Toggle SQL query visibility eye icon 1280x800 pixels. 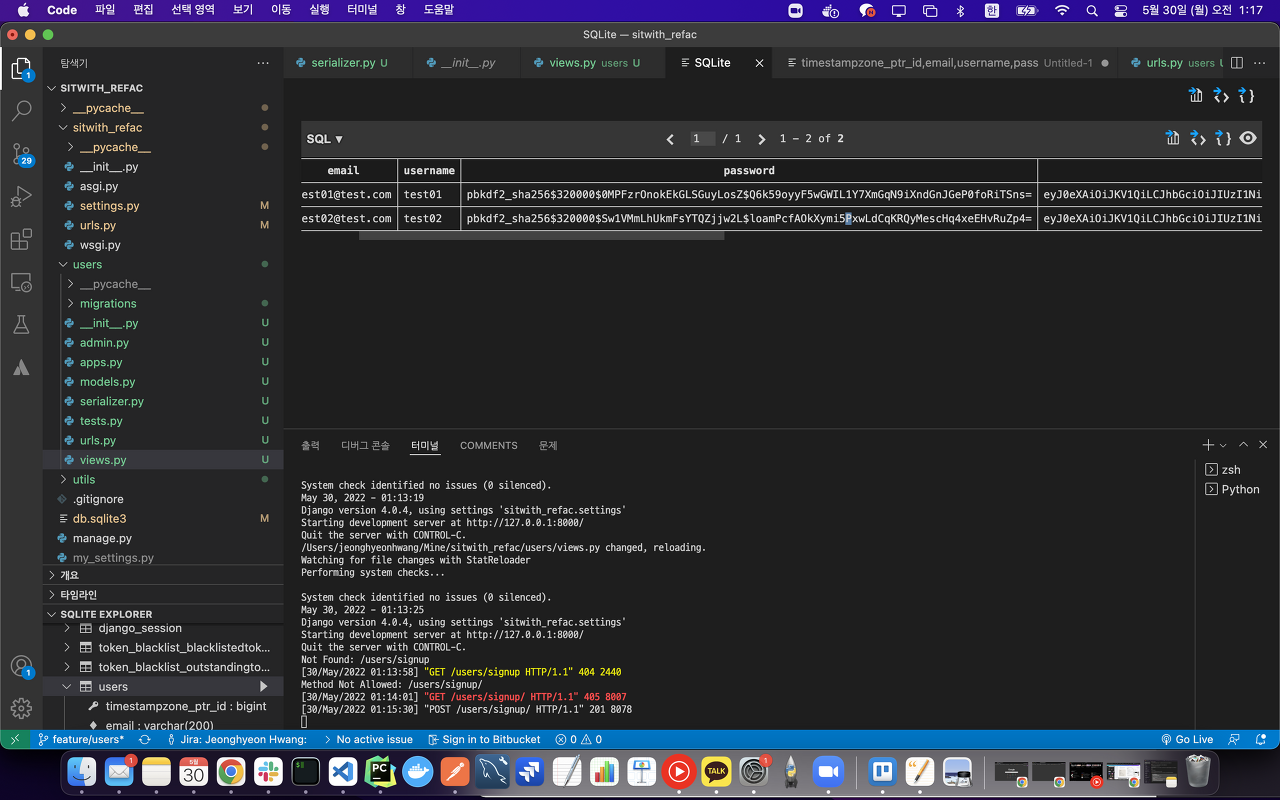click(1248, 138)
